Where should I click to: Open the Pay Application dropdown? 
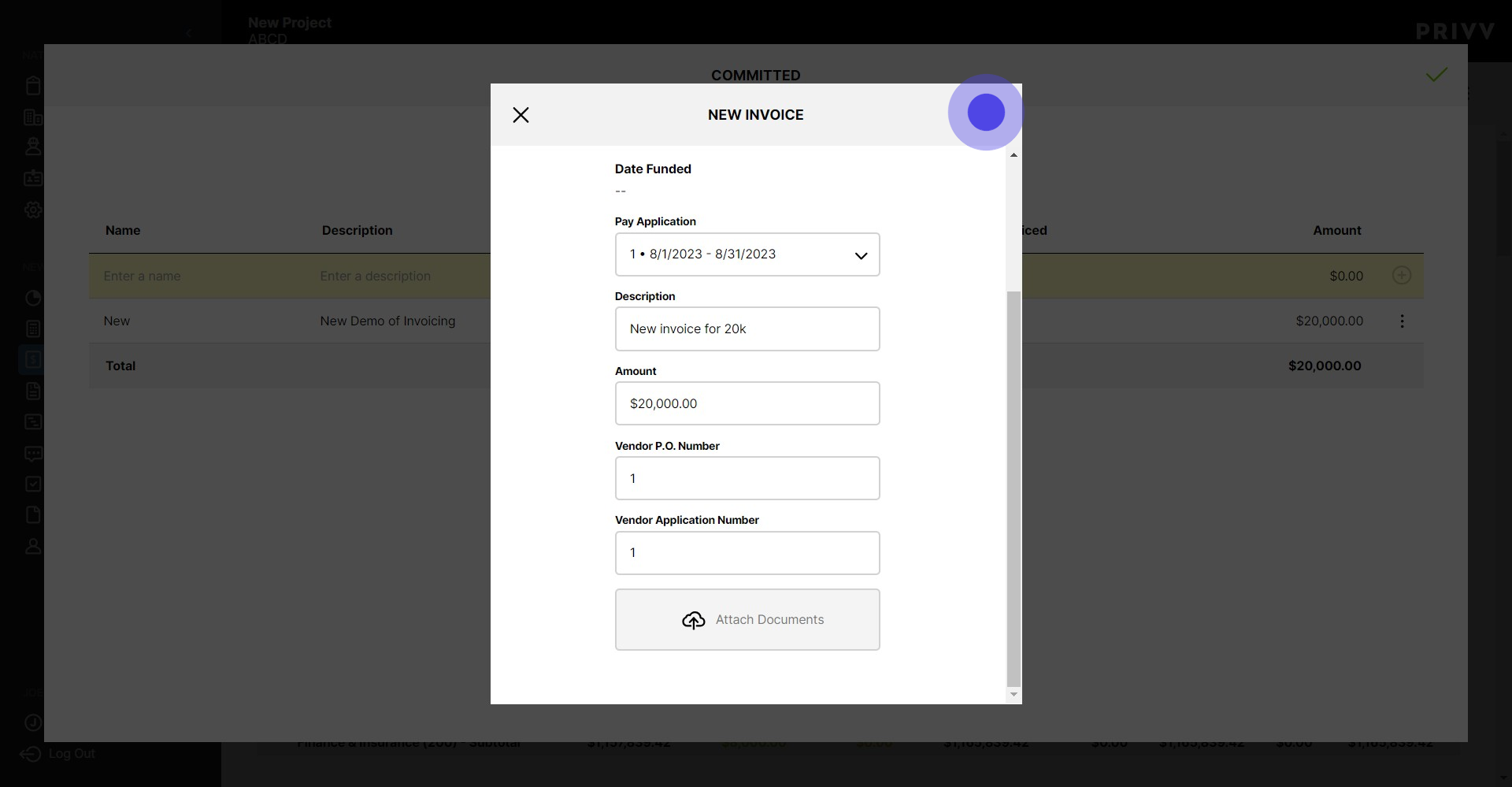click(x=747, y=254)
